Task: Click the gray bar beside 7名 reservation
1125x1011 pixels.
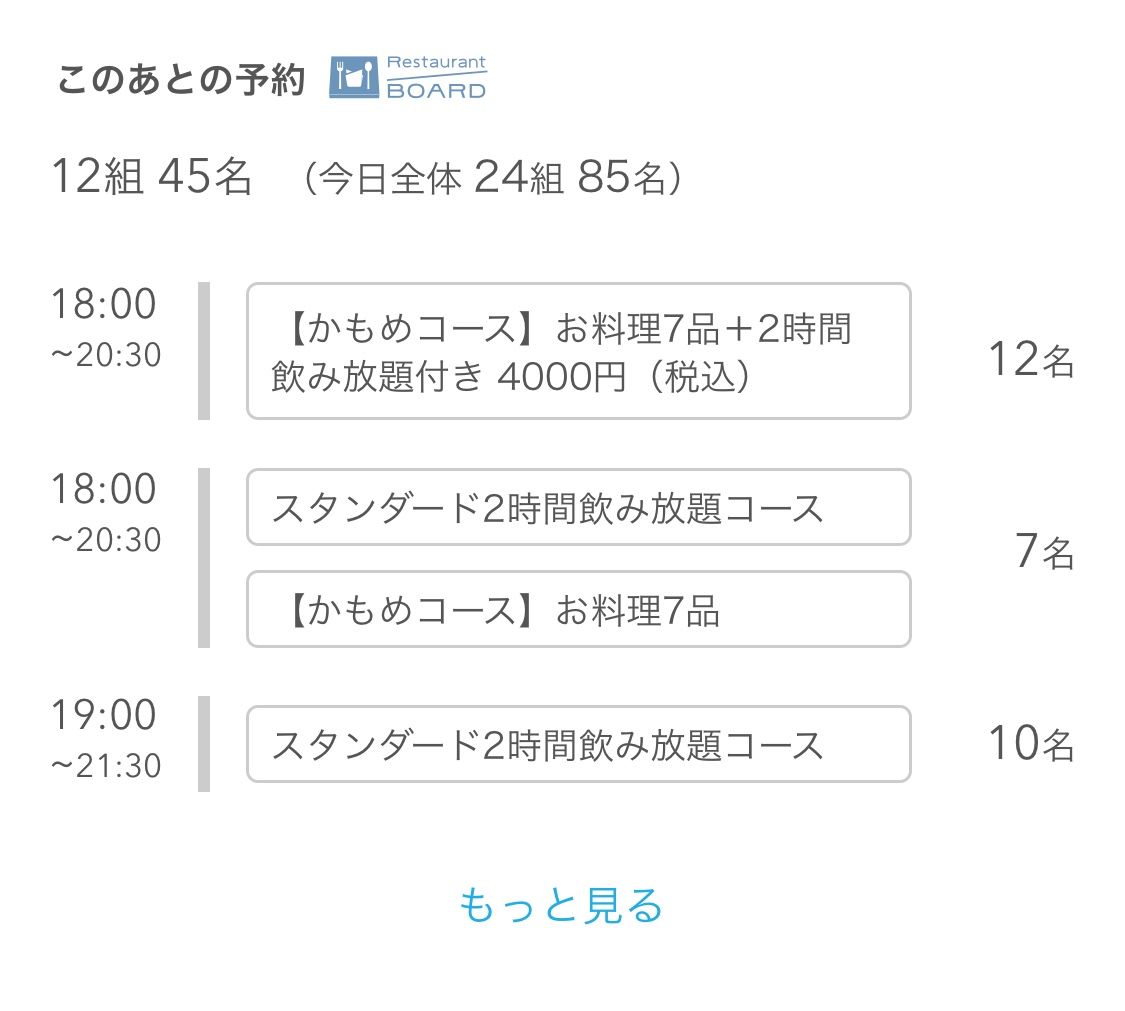Action: pyautogui.click(x=204, y=558)
